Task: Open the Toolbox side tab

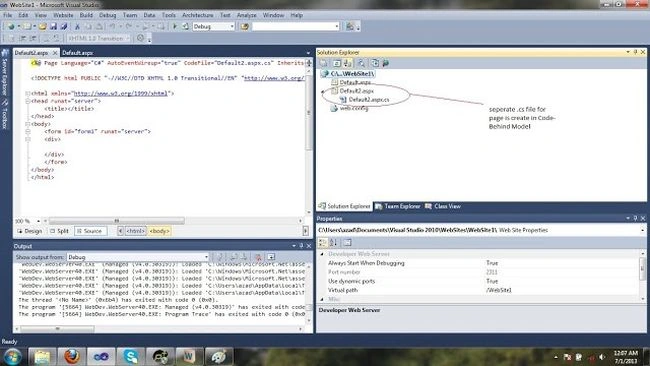Action: pos(5,115)
